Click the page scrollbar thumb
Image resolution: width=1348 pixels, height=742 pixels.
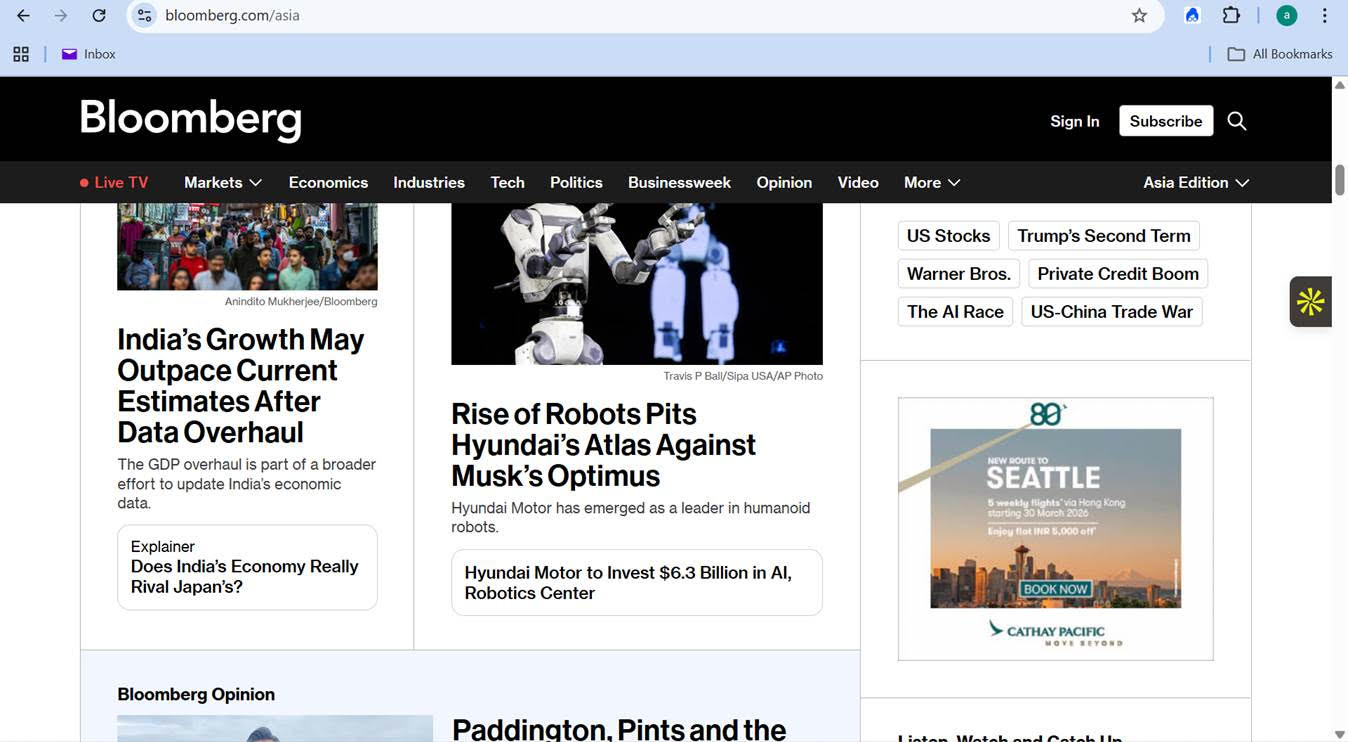1340,180
